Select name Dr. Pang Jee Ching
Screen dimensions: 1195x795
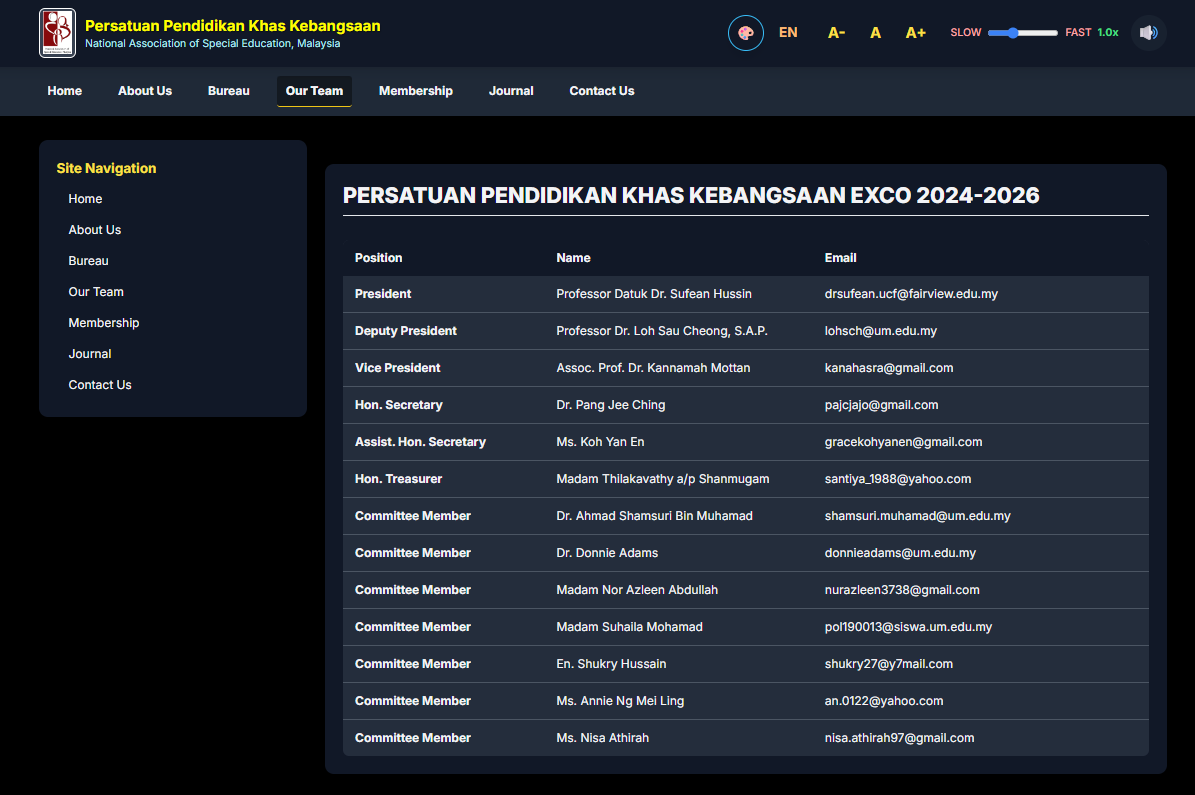(610, 405)
